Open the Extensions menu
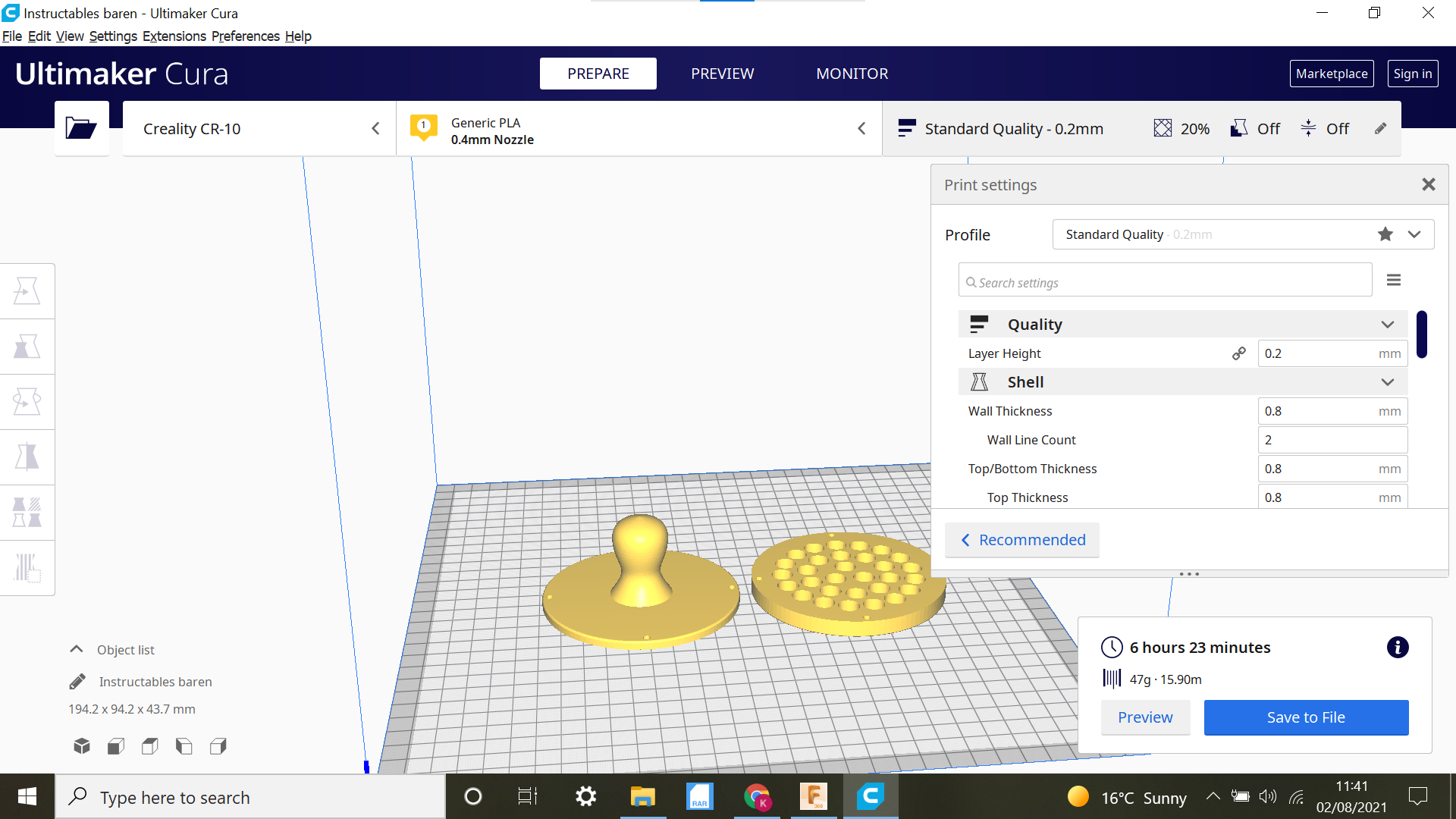The height and width of the screenshot is (819, 1456). [174, 36]
